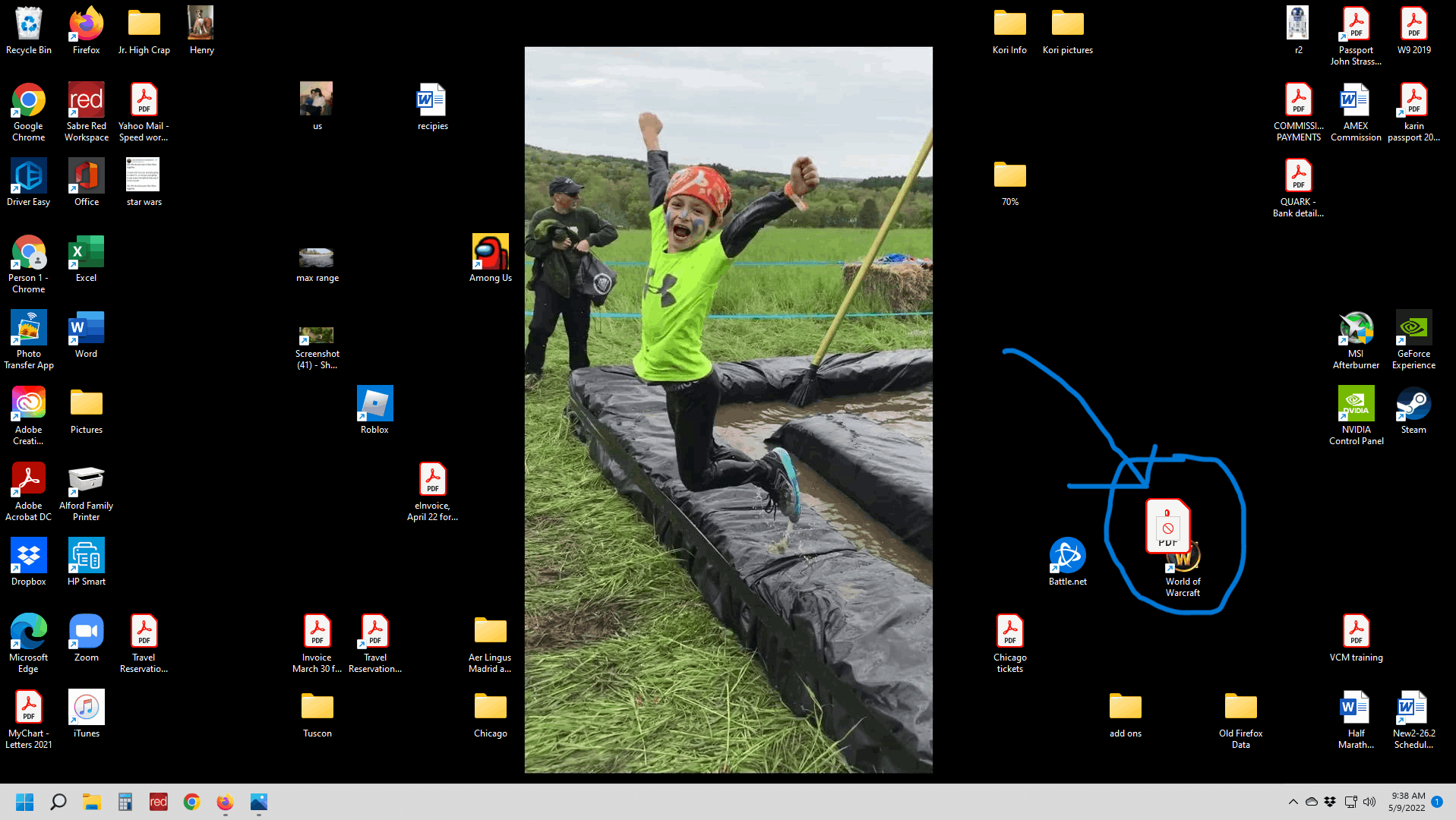Screen dimensions: 1456x820
Task: Open the Recycle Bin desktop icon
Action: click(x=29, y=30)
